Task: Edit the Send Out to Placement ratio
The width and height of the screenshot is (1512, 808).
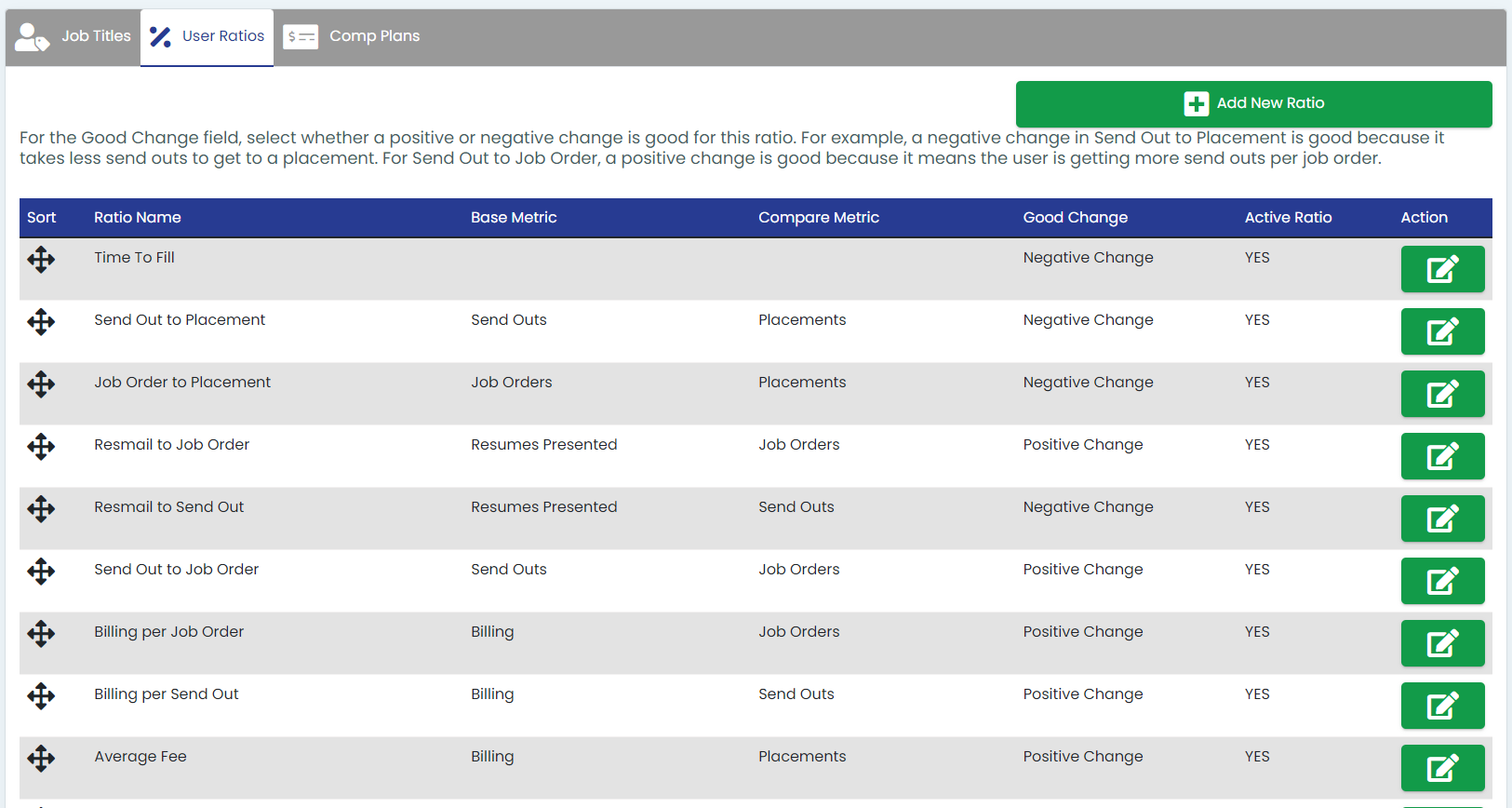Action: (x=1442, y=331)
